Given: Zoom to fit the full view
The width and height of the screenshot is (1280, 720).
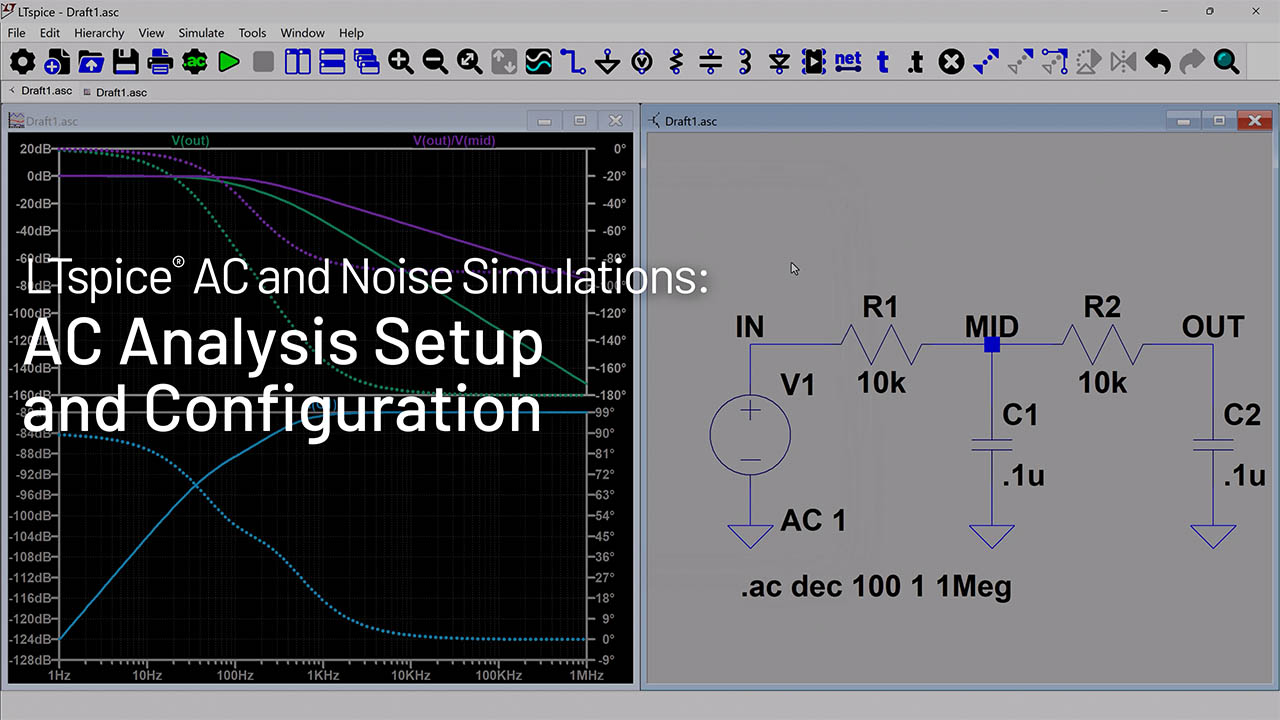Looking at the screenshot, I should pyautogui.click(x=470, y=62).
